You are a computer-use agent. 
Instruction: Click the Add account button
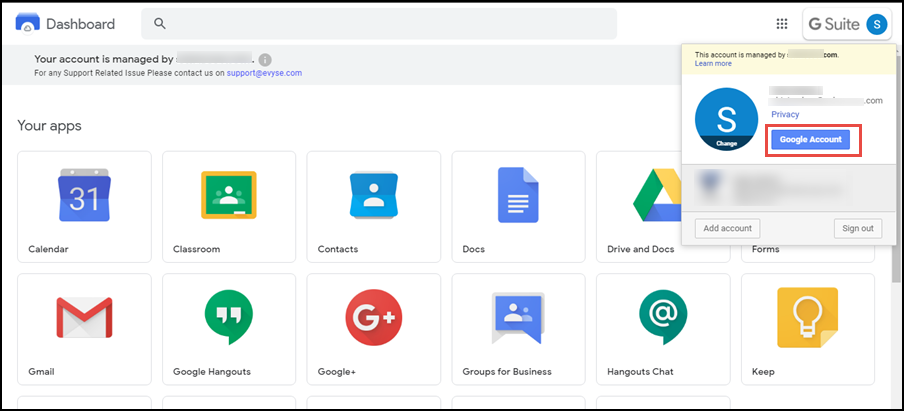click(x=727, y=228)
